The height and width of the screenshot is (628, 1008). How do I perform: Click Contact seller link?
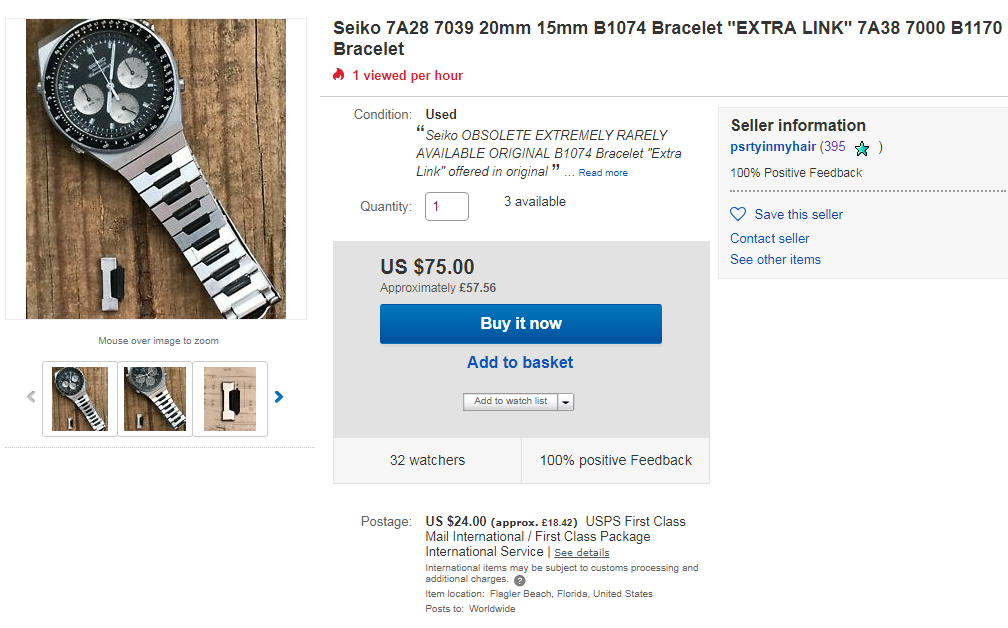click(x=770, y=238)
